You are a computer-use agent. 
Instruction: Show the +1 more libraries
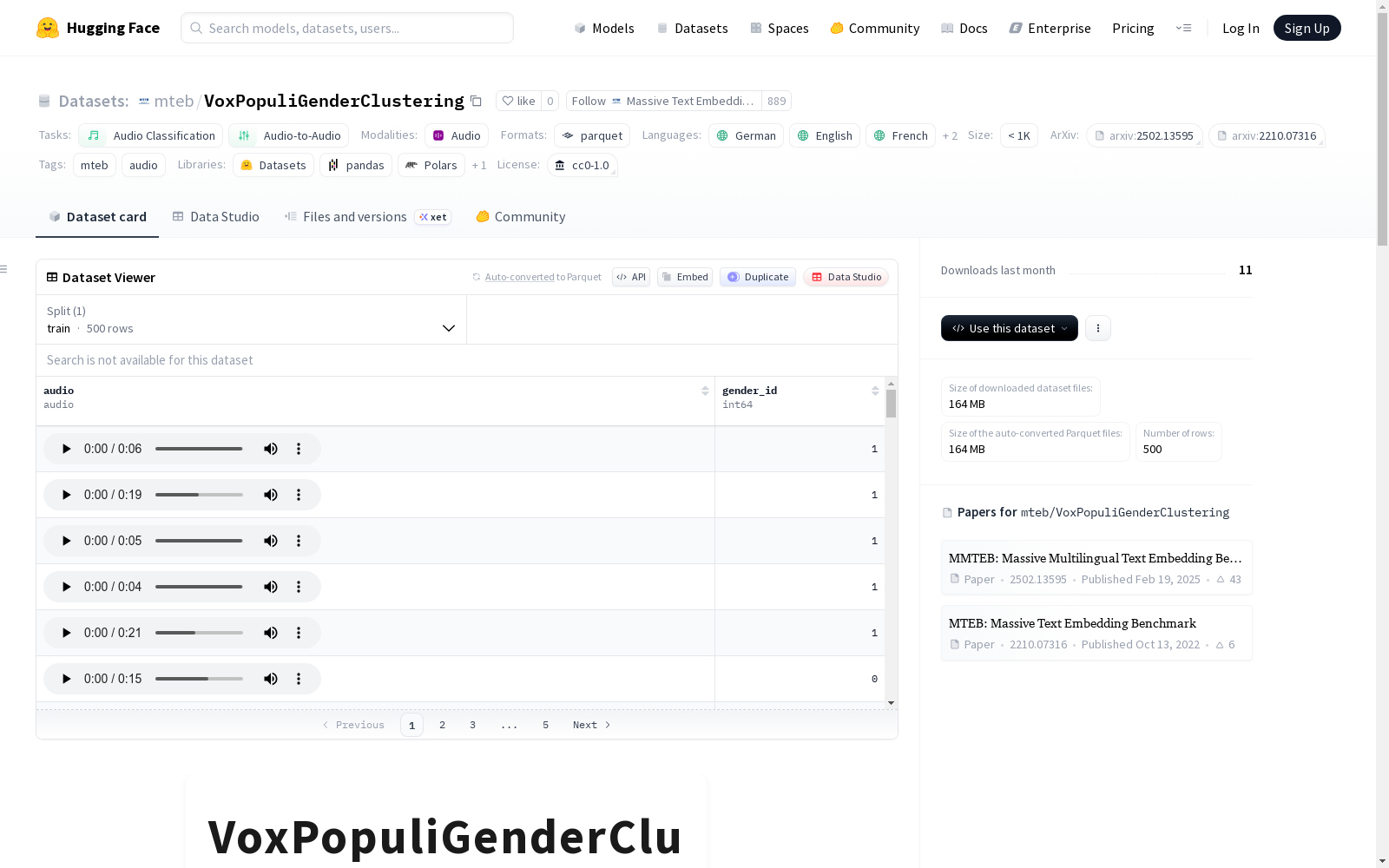click(x=479, y=165)
